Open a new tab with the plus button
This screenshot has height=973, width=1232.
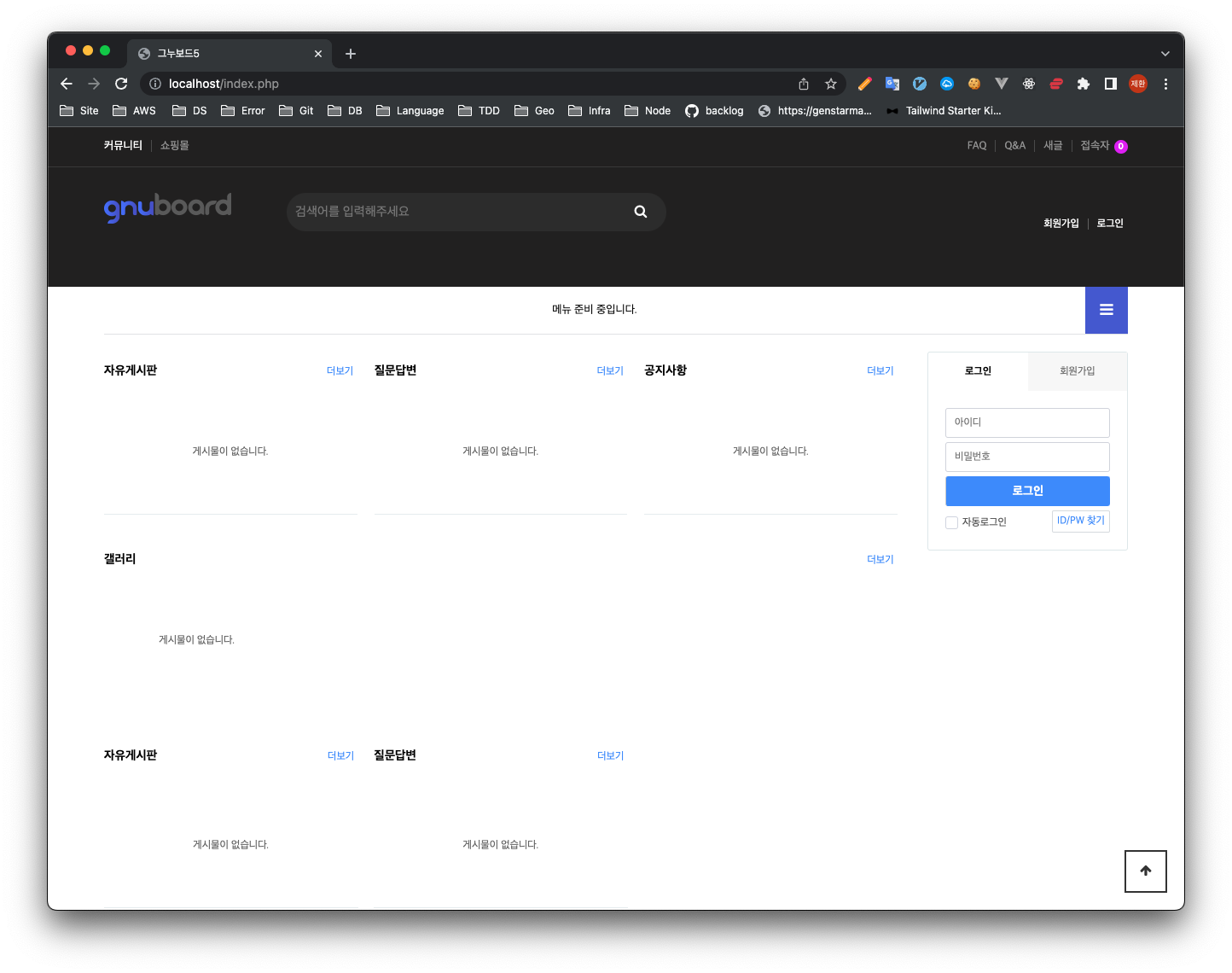pos(351,54)
